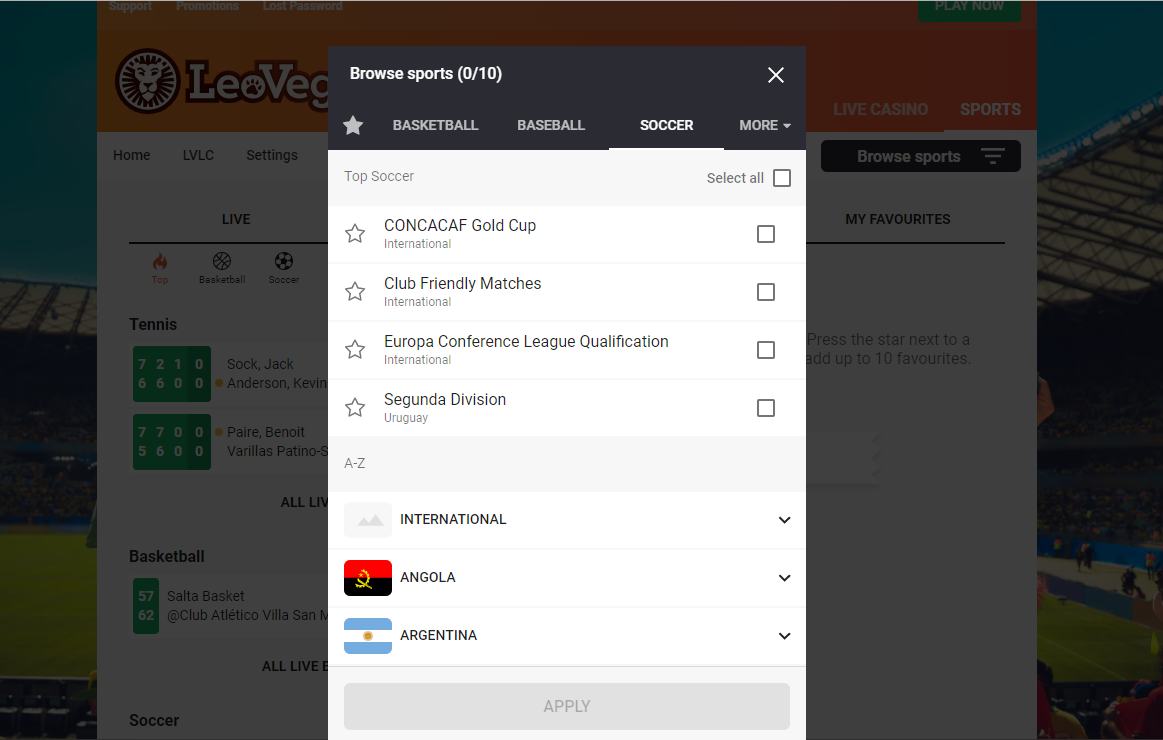
Task: Open the Salta Basket live game
Action: [x=230, y=606]
